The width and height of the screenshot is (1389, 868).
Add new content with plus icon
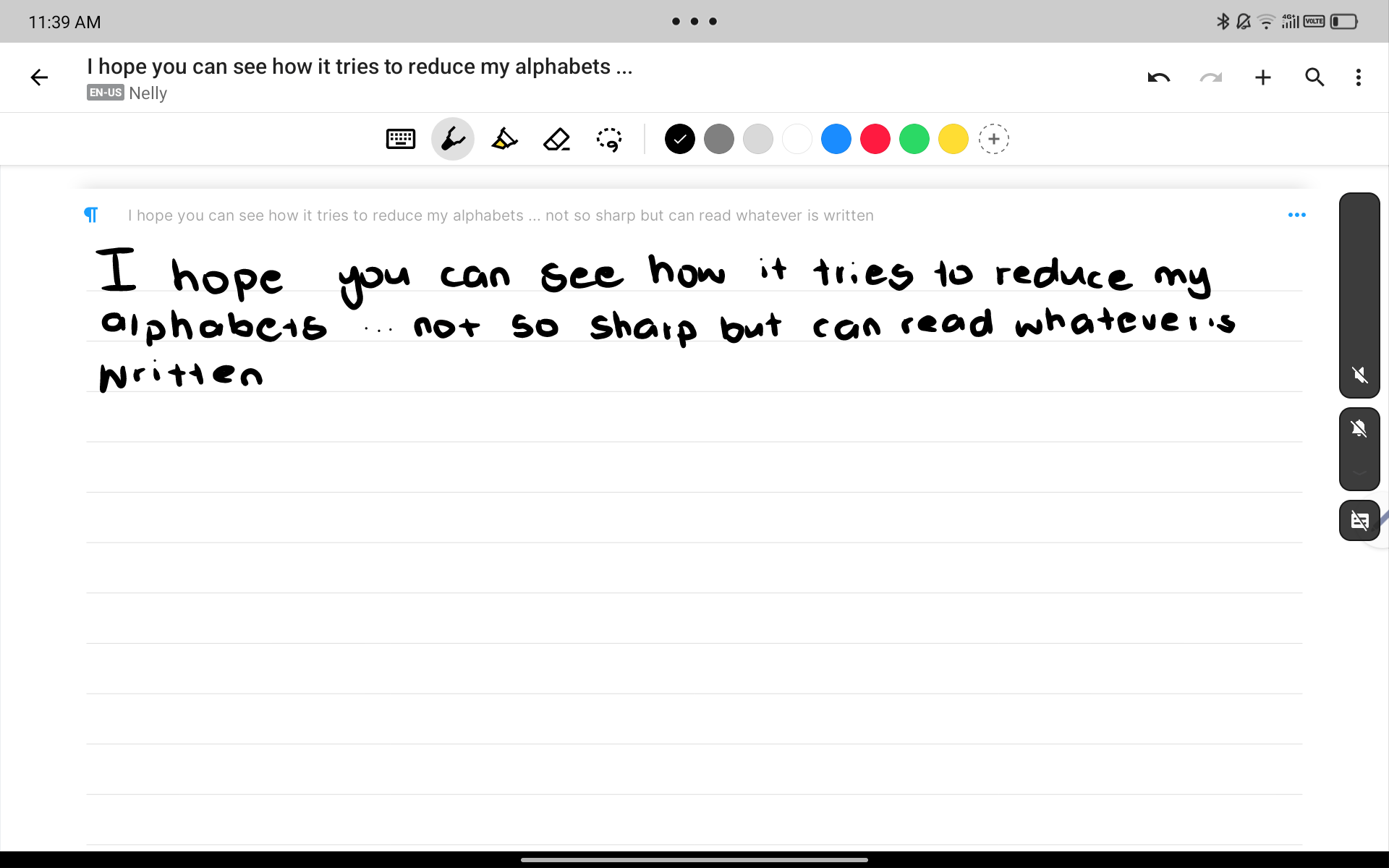click(x=1262, y=77)
